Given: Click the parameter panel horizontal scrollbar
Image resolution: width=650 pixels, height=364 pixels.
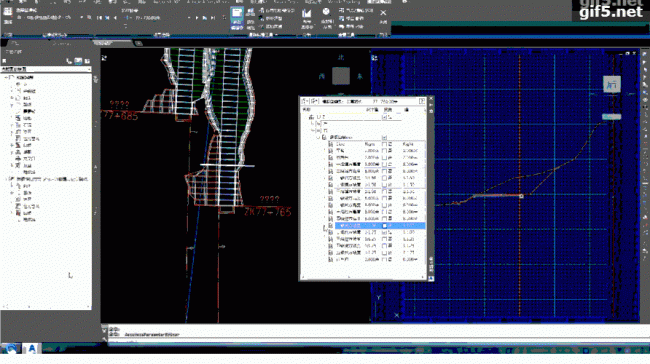Looking at the screenshot, I should pos(364,277).
